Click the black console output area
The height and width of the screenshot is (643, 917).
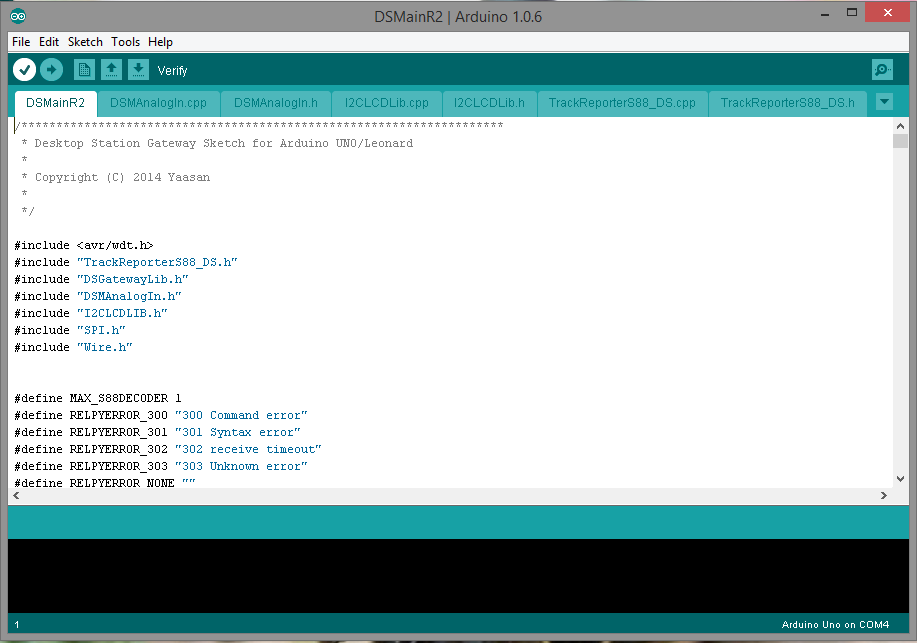(x=458, y=576)
